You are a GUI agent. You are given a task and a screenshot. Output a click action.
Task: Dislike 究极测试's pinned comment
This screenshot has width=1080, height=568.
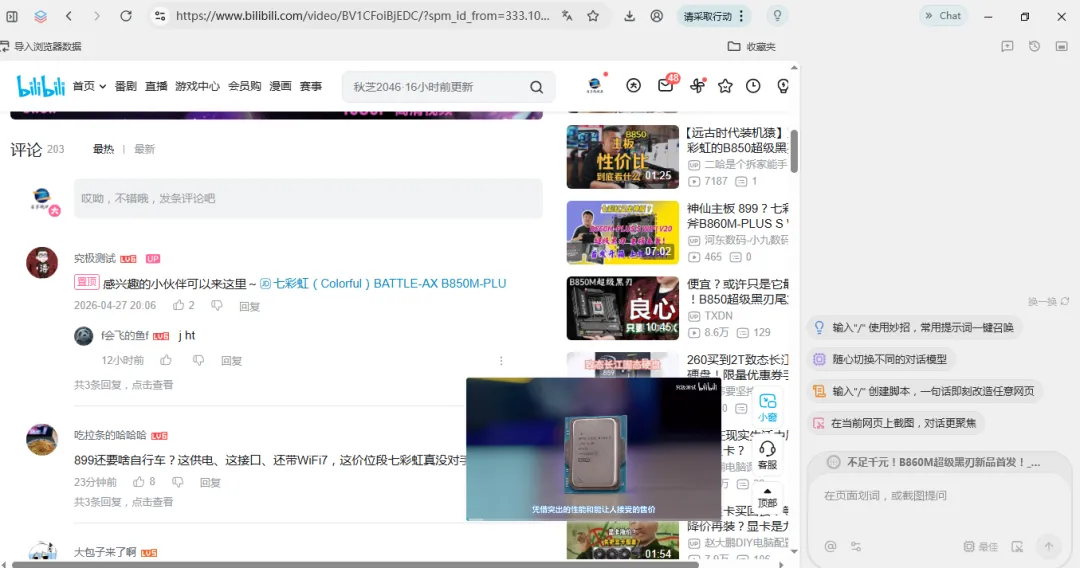coord(217,305)
